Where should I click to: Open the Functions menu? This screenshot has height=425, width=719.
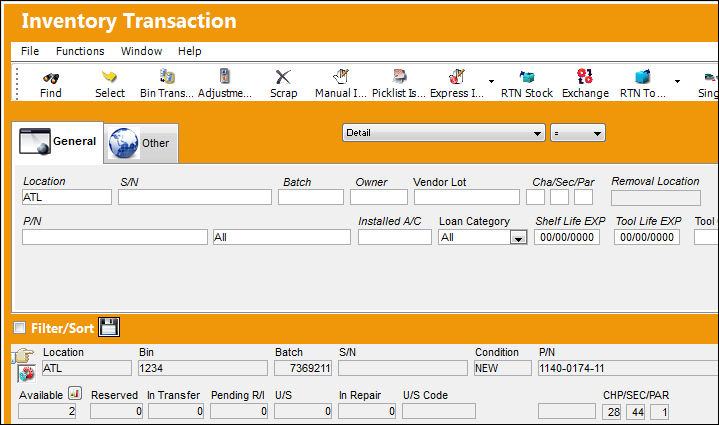(x=80, y=51)
